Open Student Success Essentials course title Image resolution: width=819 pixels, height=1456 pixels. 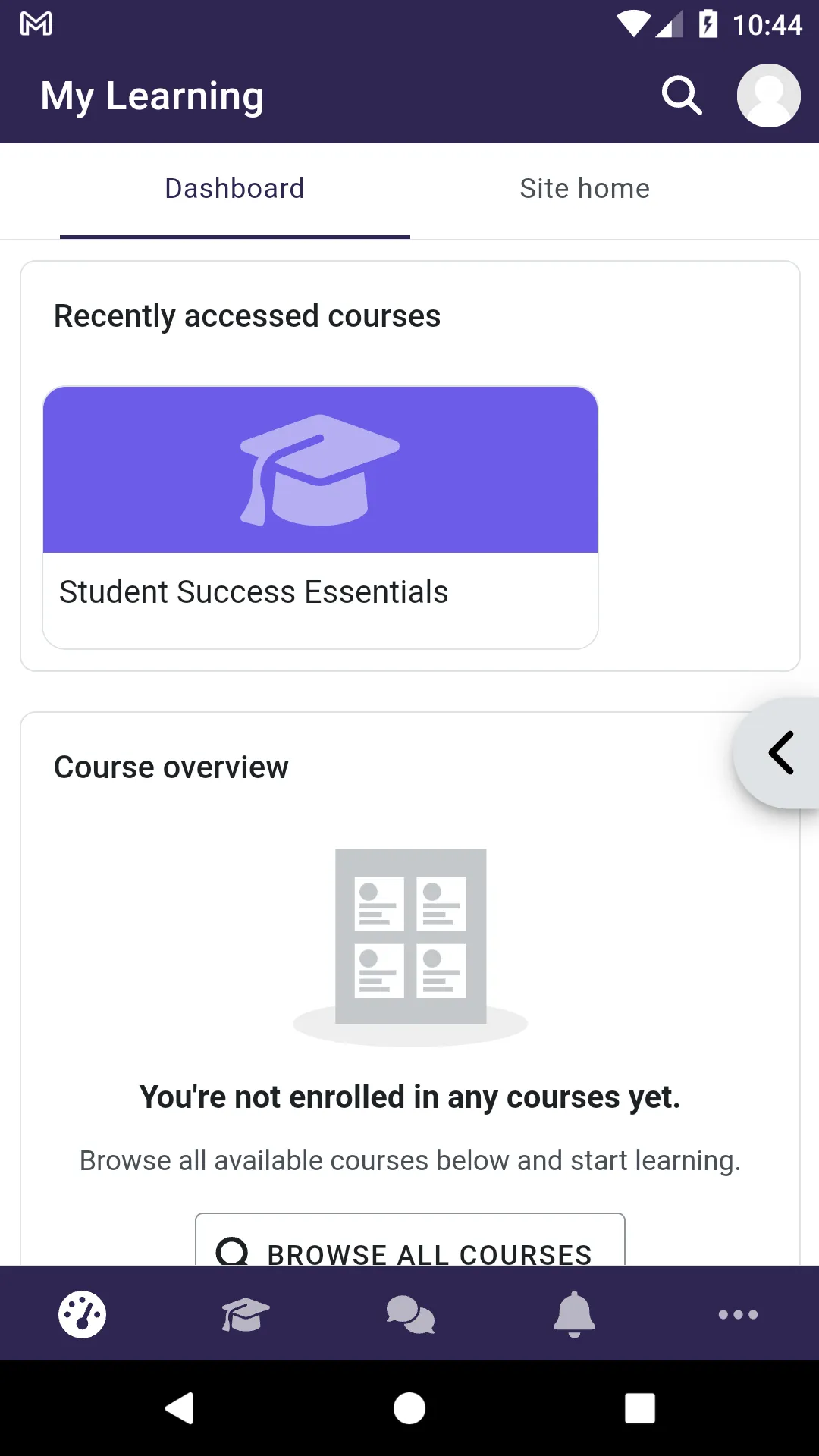(254, 592)
